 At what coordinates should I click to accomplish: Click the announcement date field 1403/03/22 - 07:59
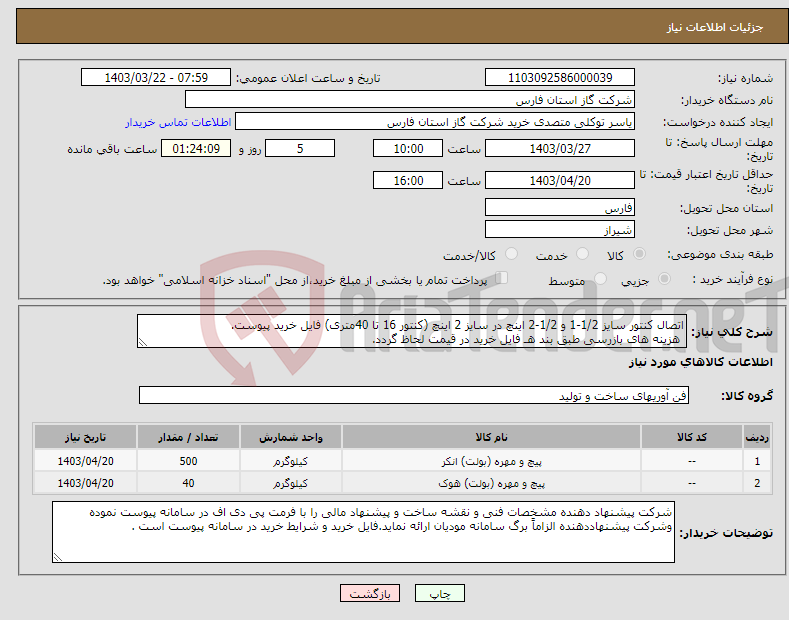tap(156, 78)
